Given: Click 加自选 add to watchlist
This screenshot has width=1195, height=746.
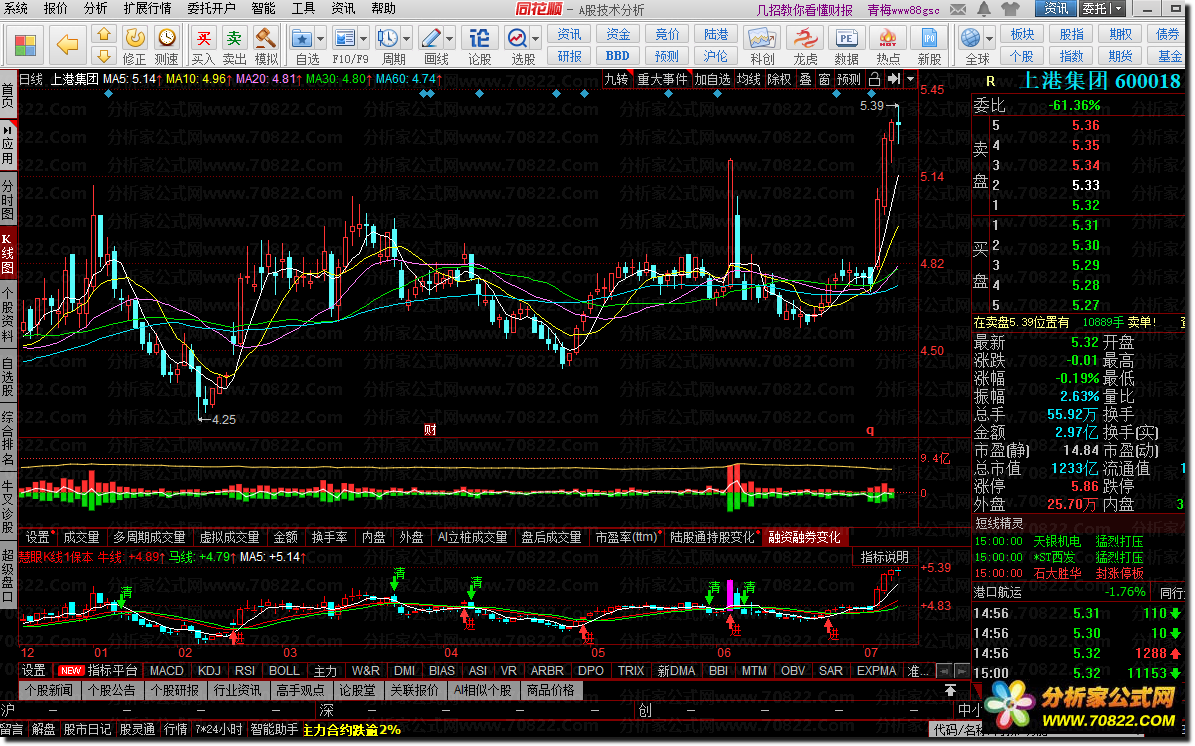Looking at the screenshot, I should point(712,79).
